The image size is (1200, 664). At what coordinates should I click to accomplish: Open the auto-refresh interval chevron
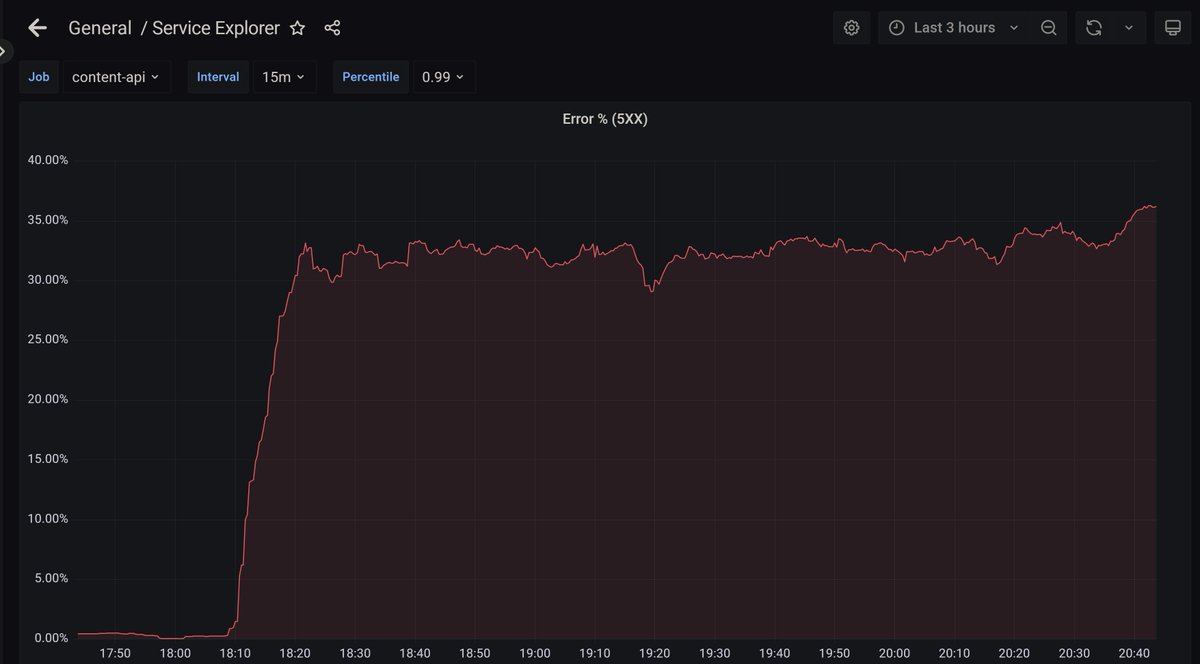point(1128,27)
